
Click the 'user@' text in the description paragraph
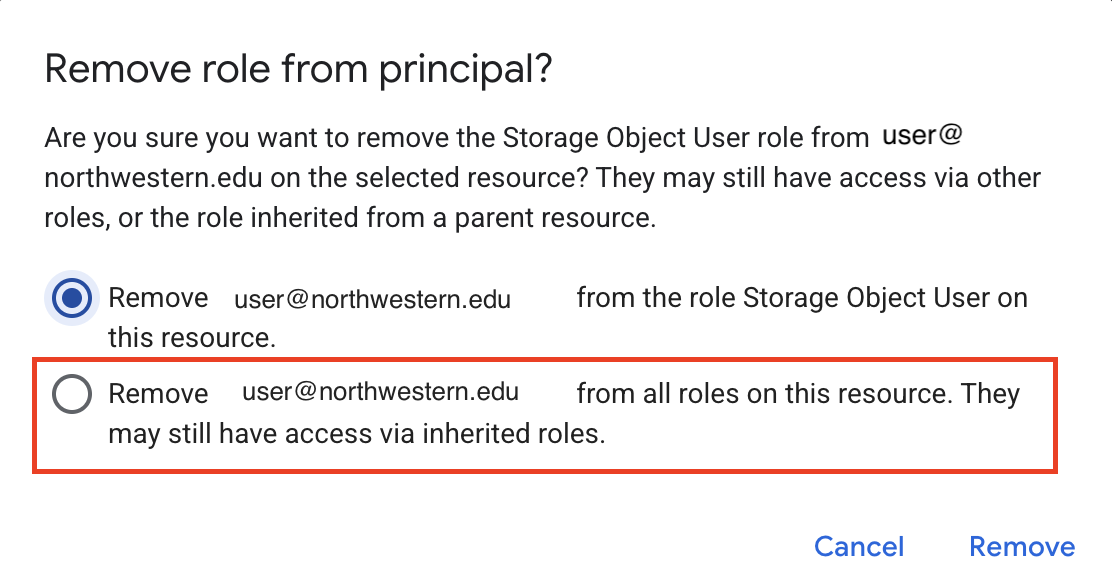(x=921, y=136)
